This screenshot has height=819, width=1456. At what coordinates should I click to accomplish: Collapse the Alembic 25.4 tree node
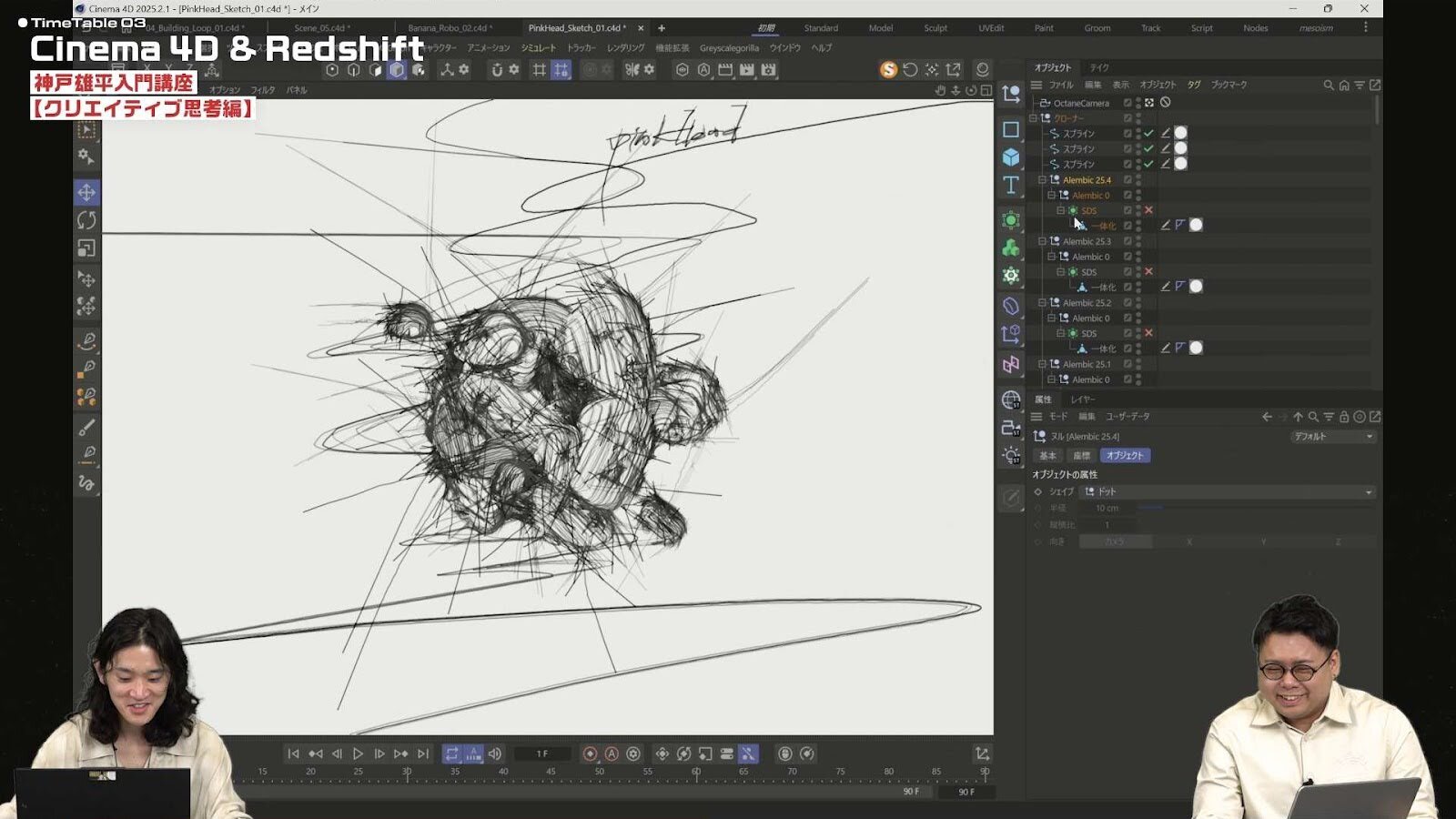point(1043,180)
